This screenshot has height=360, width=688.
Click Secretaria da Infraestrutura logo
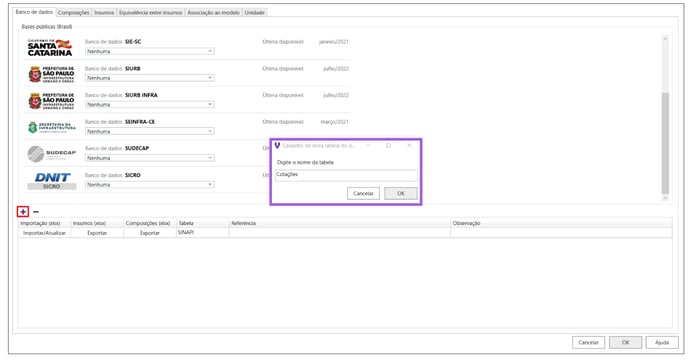click(x=52, y=127)
